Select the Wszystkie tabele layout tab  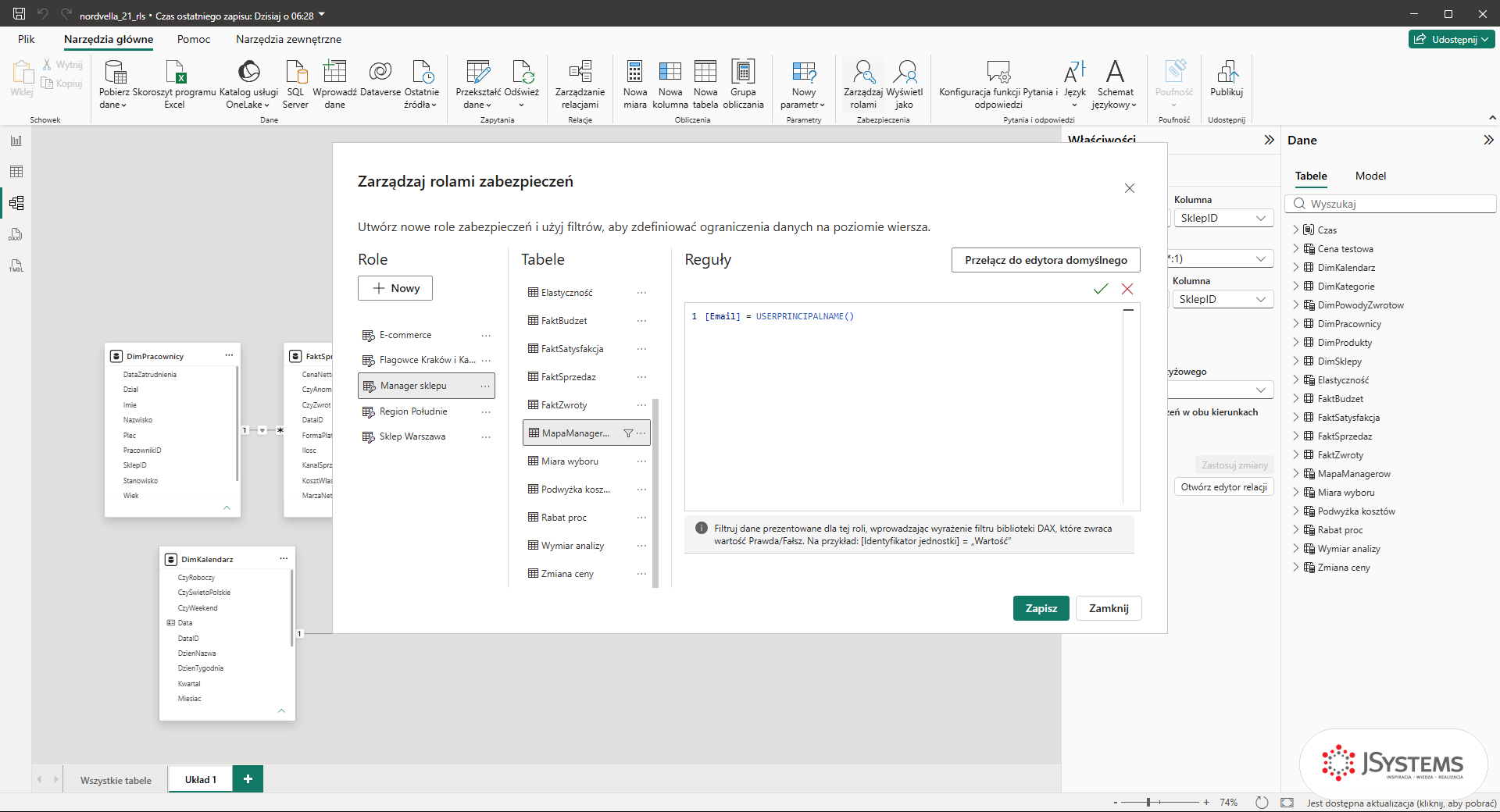click(x=116, y=780)
